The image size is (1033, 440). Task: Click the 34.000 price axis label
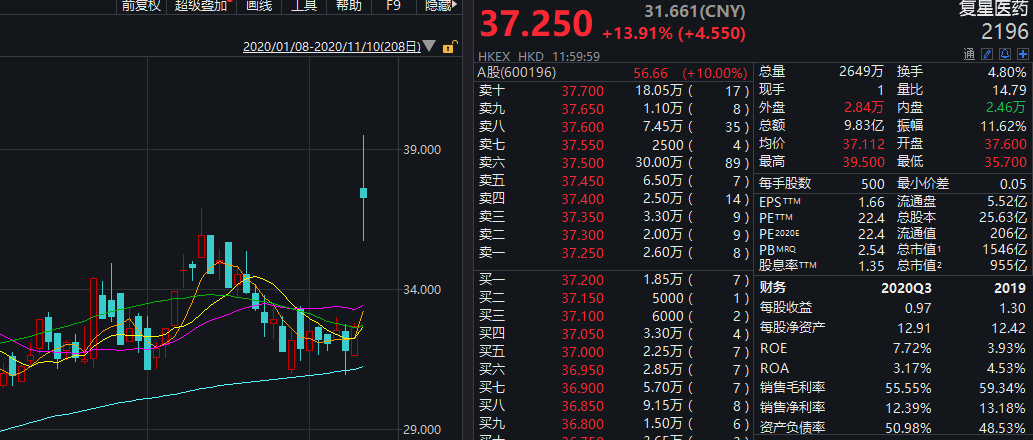click(x=422, y=290)
